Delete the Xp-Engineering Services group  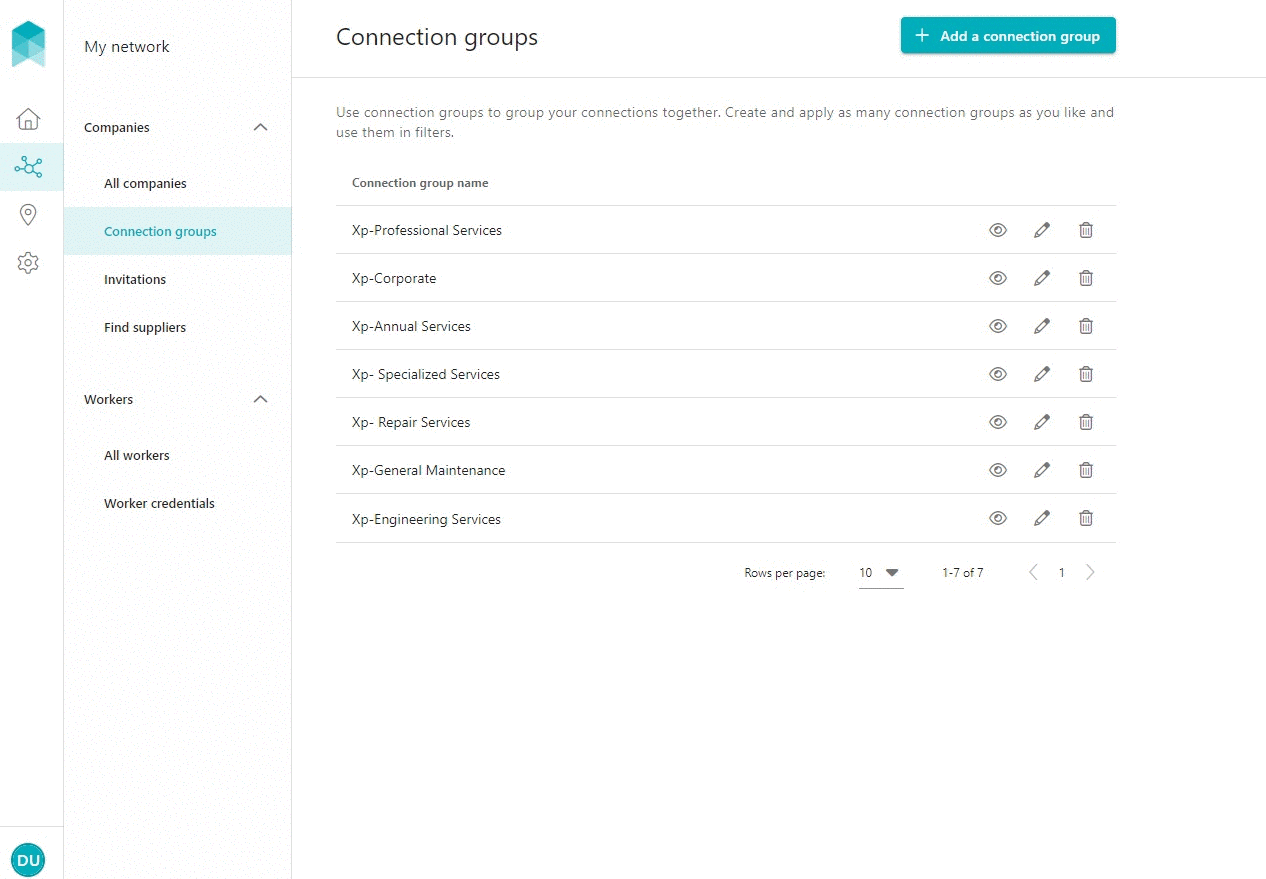[x=1086, y=518]
